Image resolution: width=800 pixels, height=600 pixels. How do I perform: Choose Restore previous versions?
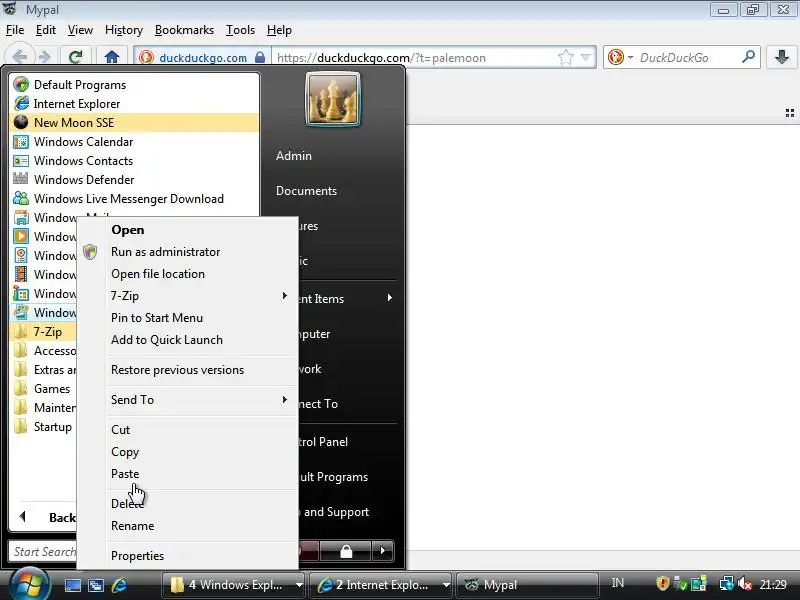(202, 370)
